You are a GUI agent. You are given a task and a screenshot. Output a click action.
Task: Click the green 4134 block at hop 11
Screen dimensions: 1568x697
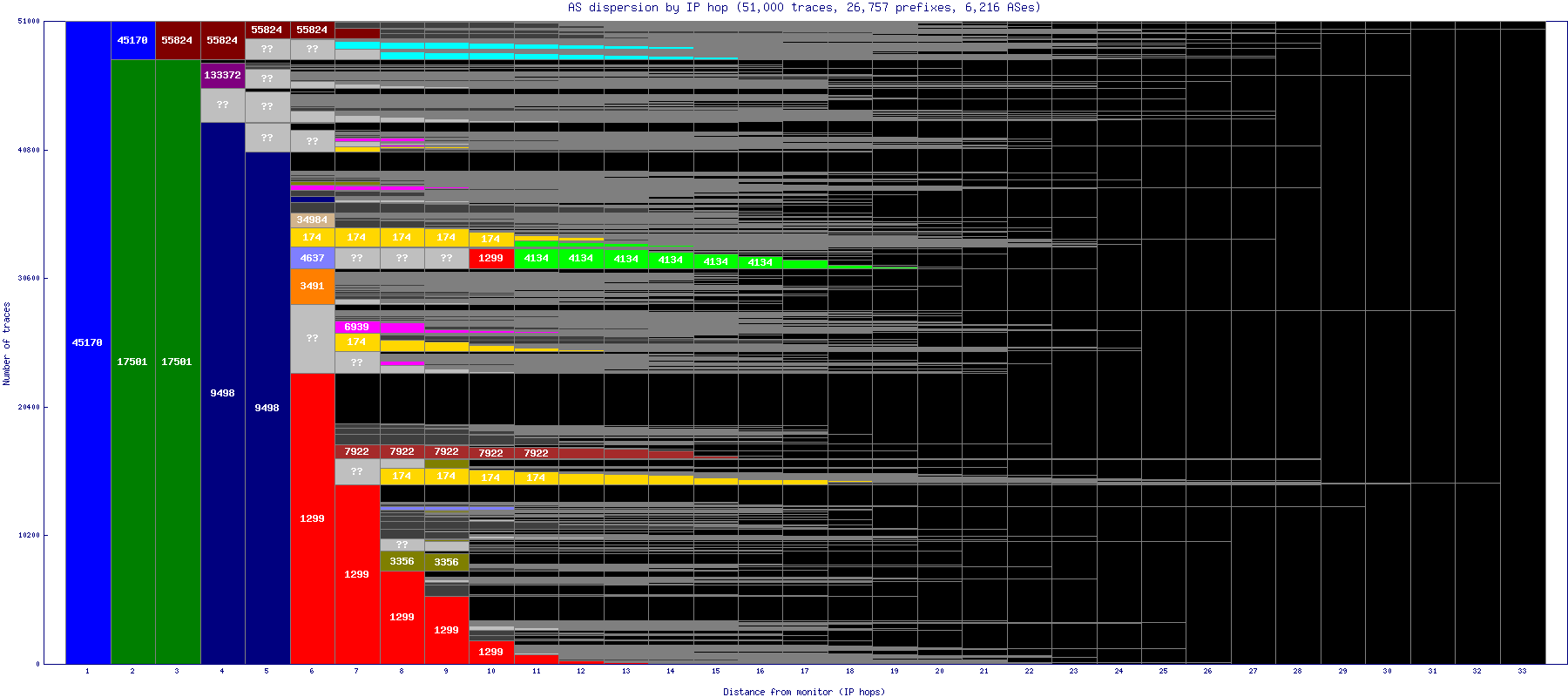point(537,258)
